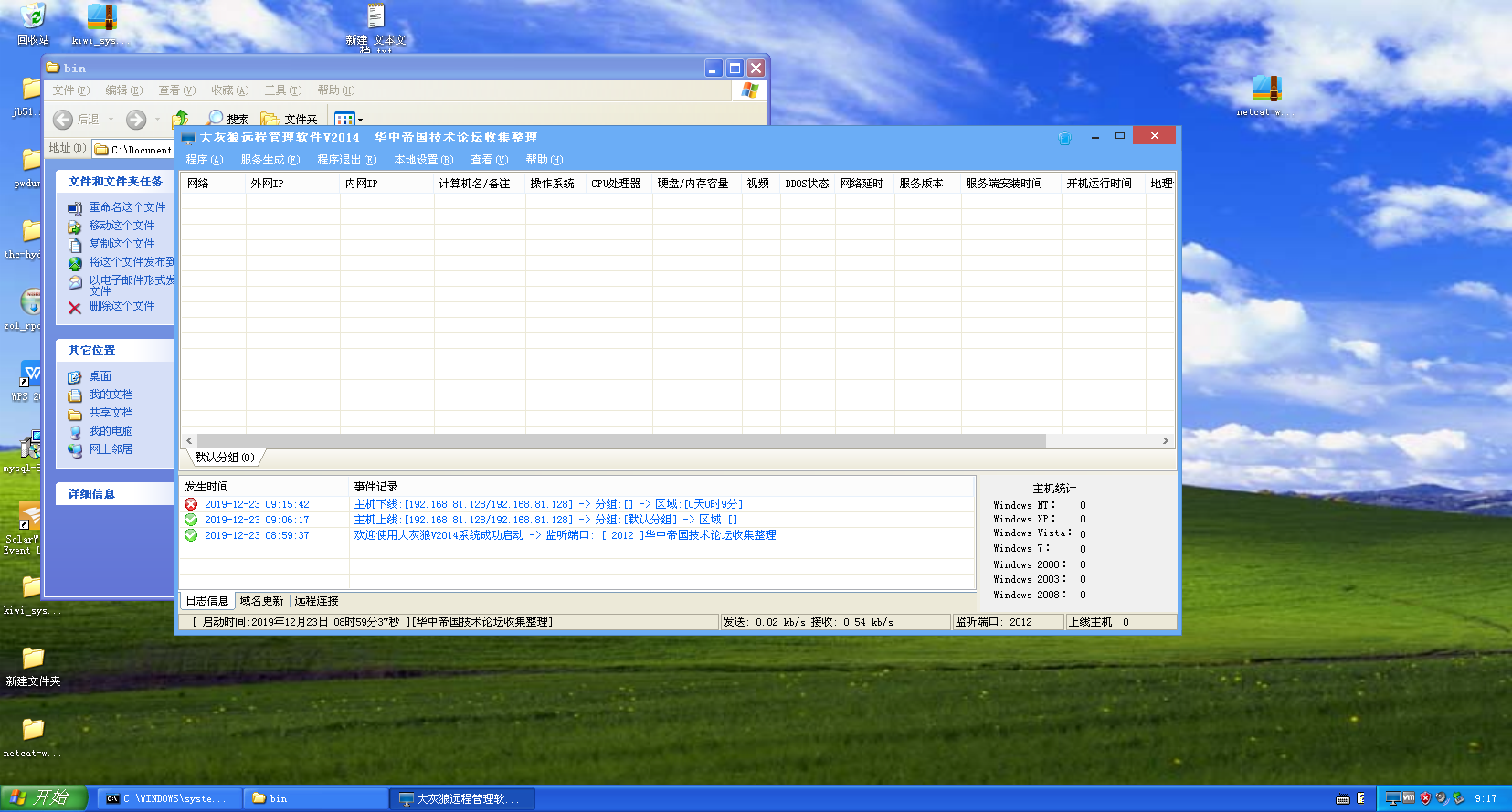Image resolution: width=1512 pixels, height=812 pixels.
Task: Open the 帮助 menu in 大灰狼 window
Action: pos(545,160)
